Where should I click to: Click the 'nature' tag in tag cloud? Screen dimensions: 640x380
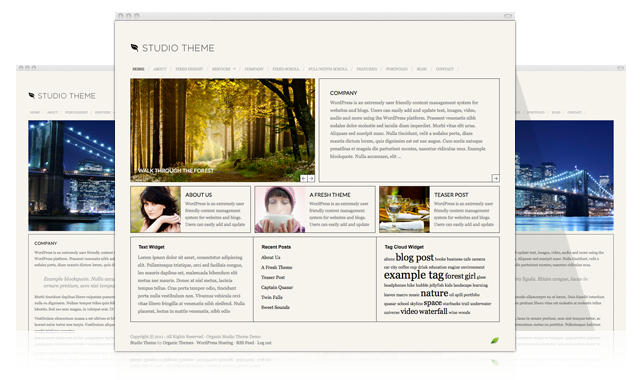pyautogui.click(x=434, y=293)
